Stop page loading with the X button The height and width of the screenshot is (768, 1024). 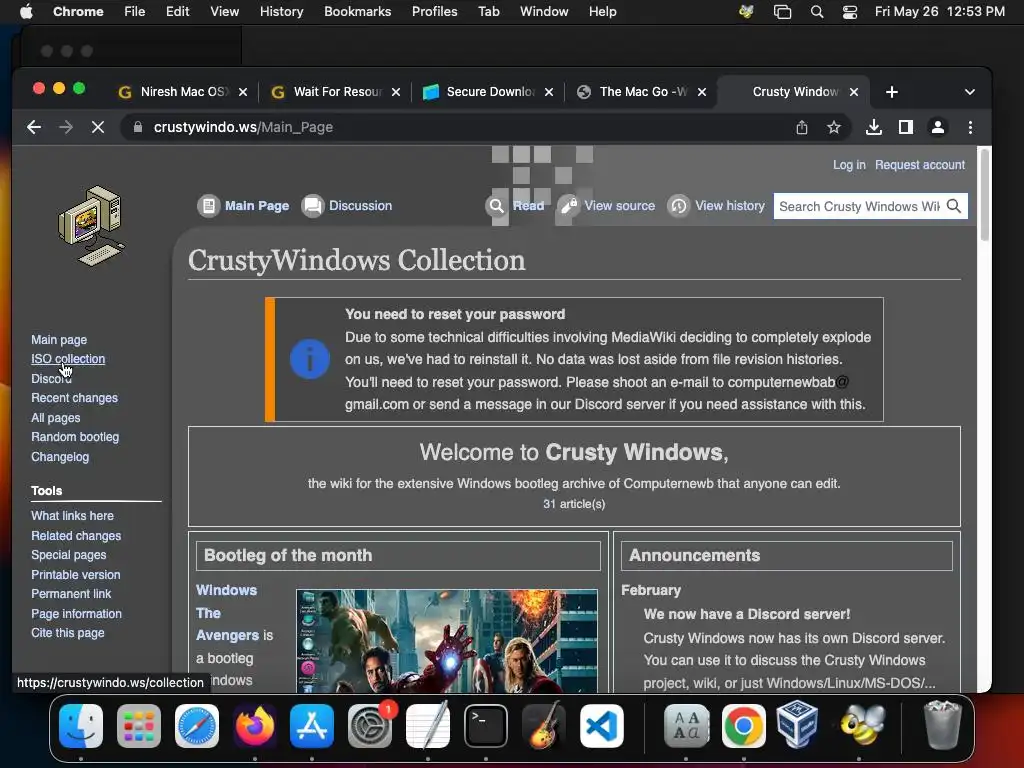97,127
